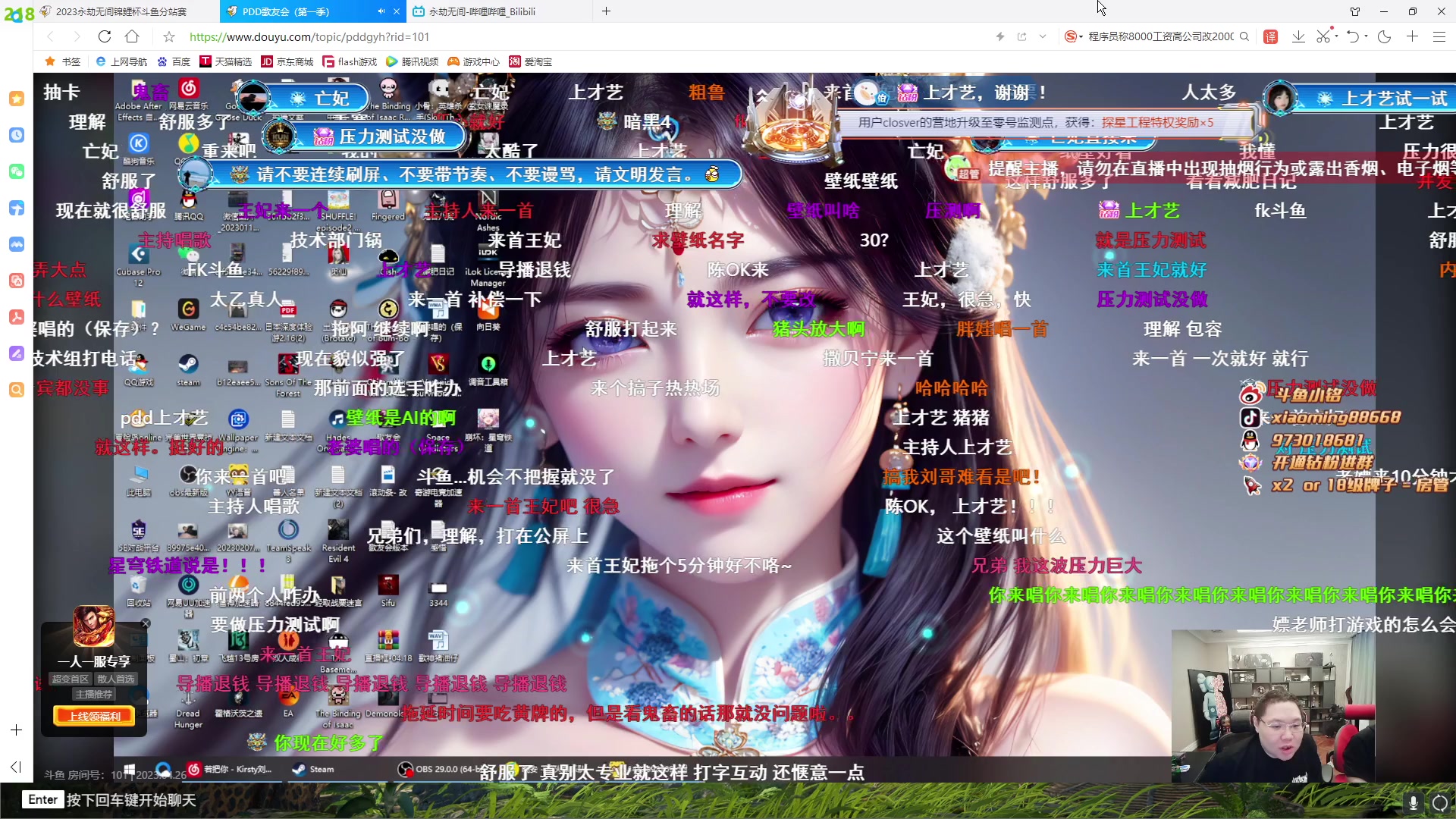Open the flash游戏 bookmark

point(350,61)
